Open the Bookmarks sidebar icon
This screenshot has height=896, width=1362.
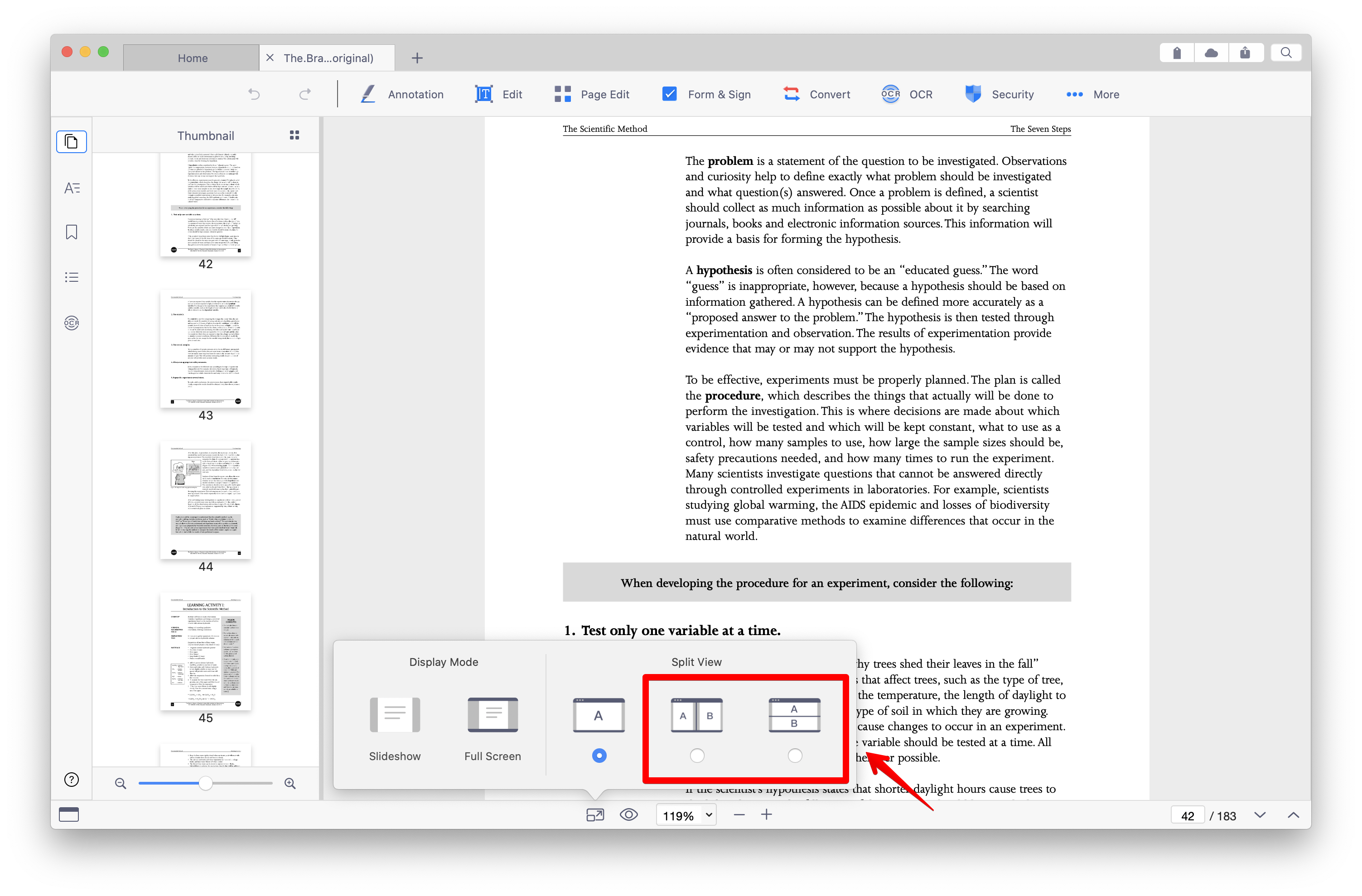click(72, 232)
